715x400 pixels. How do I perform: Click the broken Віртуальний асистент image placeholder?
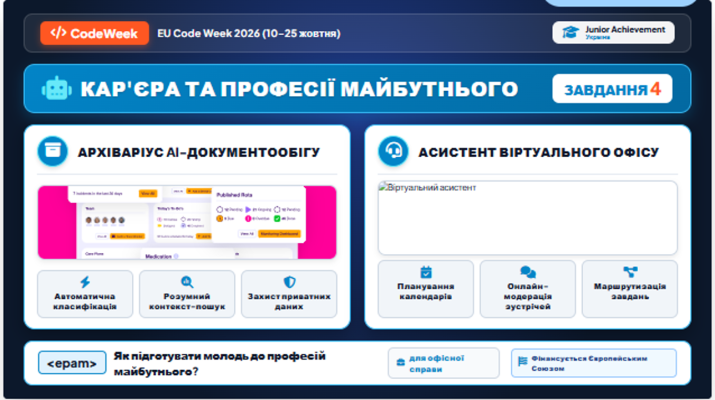[x=528, y=218]
